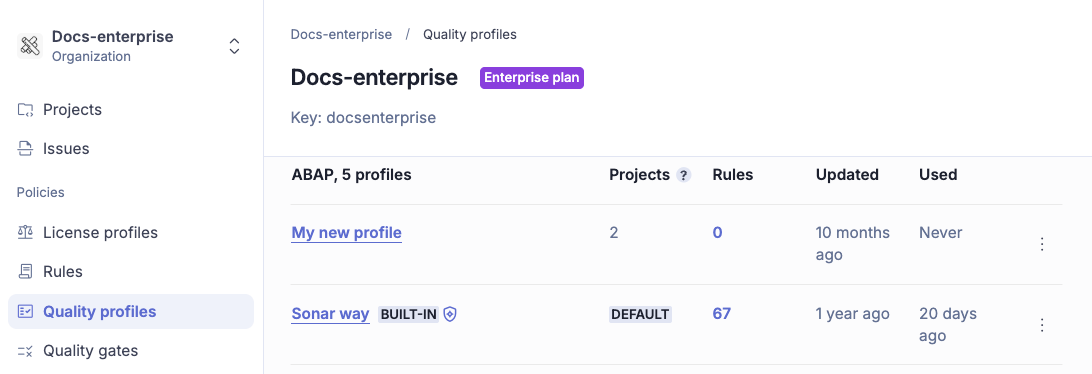Click the Updated column header
The width and height of the screenshot is (1092, 374).
click(847, 175)
